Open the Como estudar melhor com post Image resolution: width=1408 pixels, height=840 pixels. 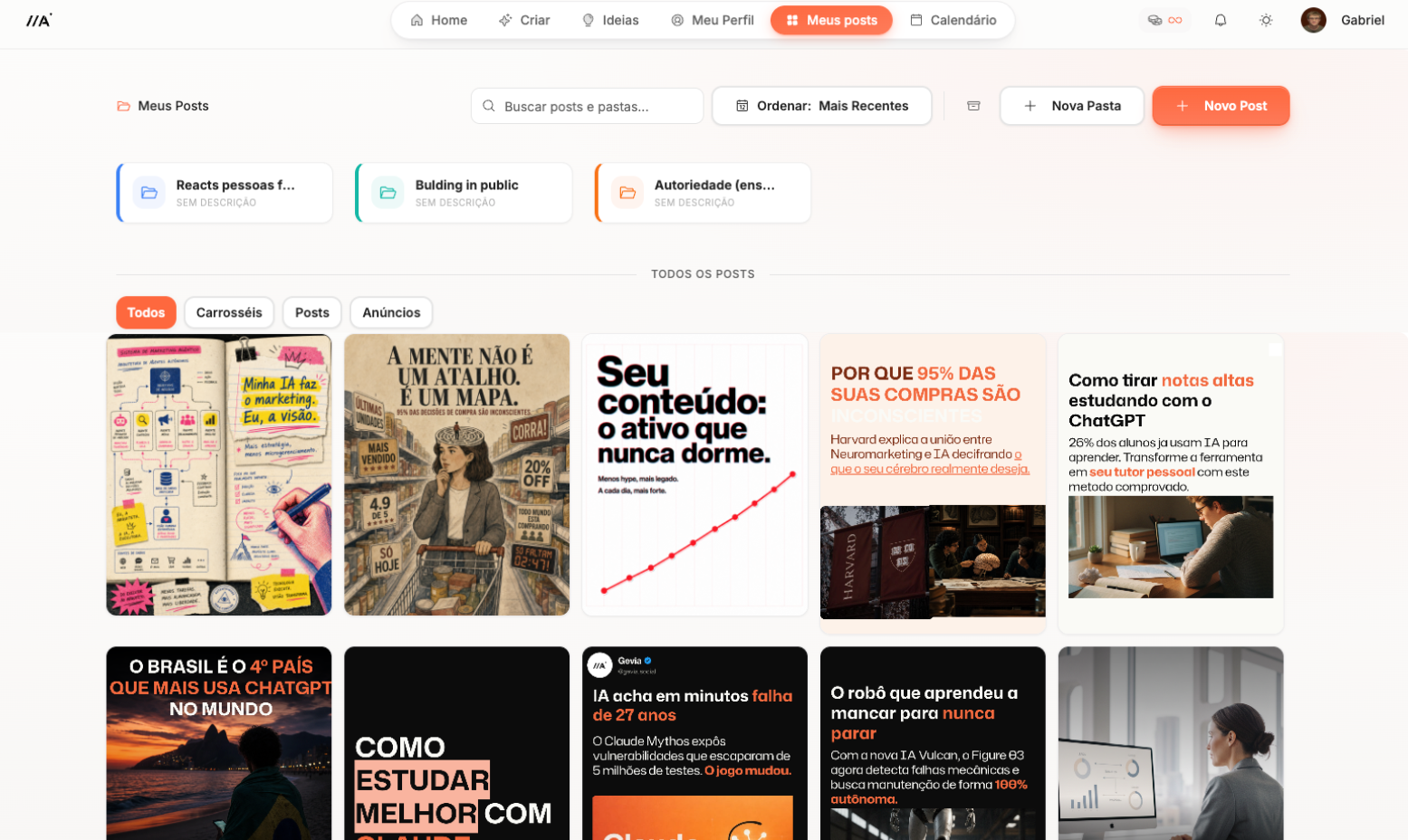pos(457,743)
